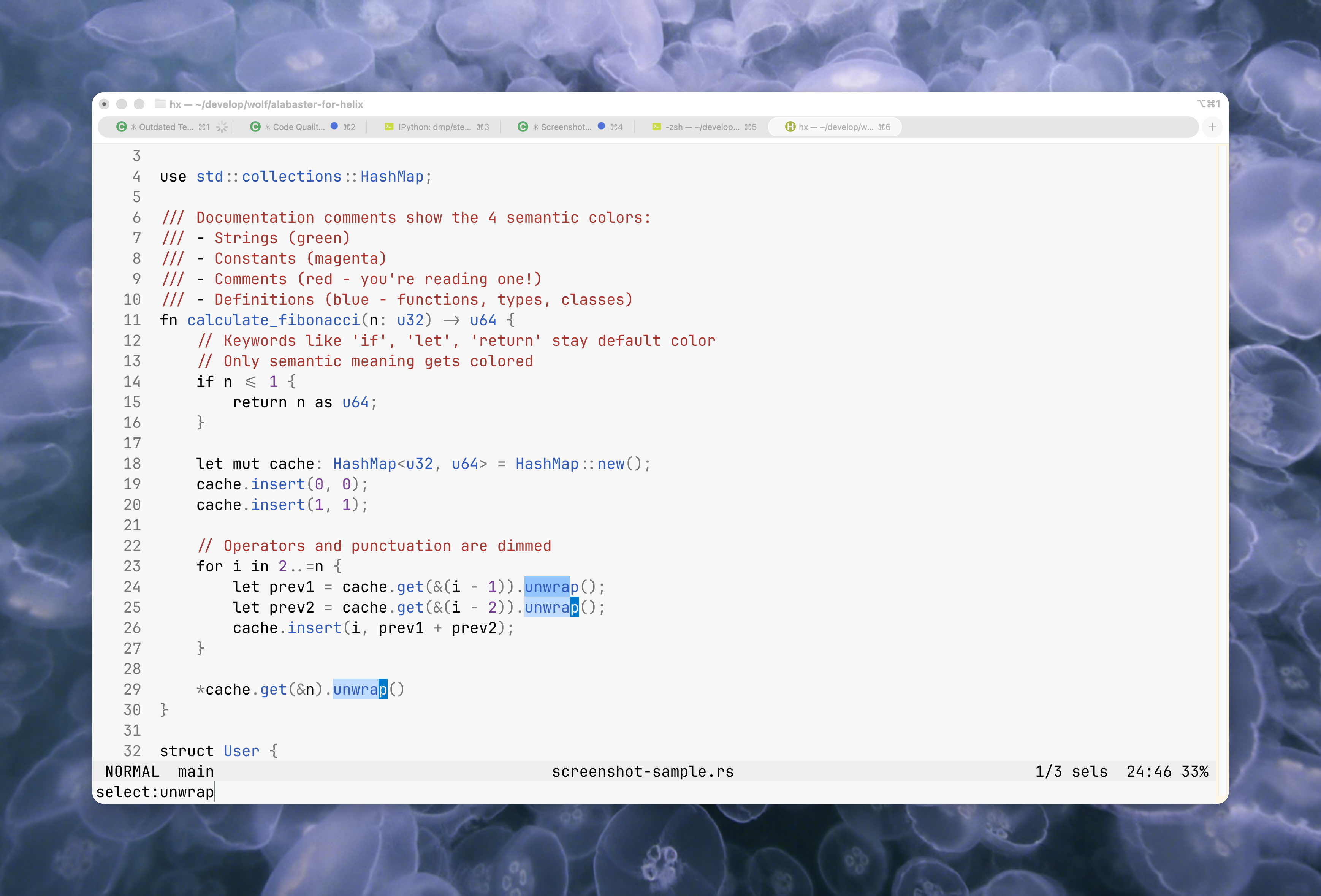Screen dimensions: 1321x896
Task: Switch to the Code Quality tab
Action: click(298, 127)
